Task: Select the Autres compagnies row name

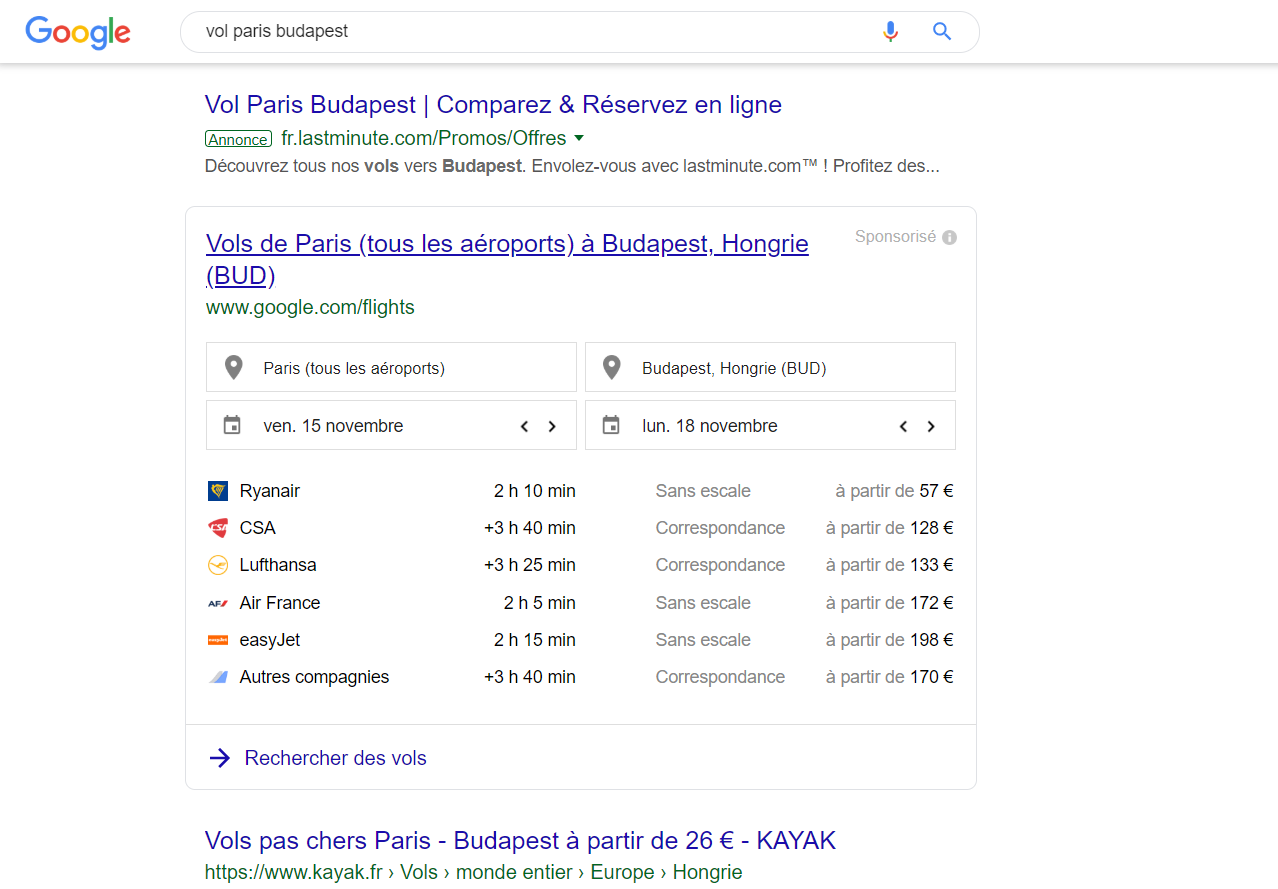Action: pyautogui.click(x=315, y=677)
